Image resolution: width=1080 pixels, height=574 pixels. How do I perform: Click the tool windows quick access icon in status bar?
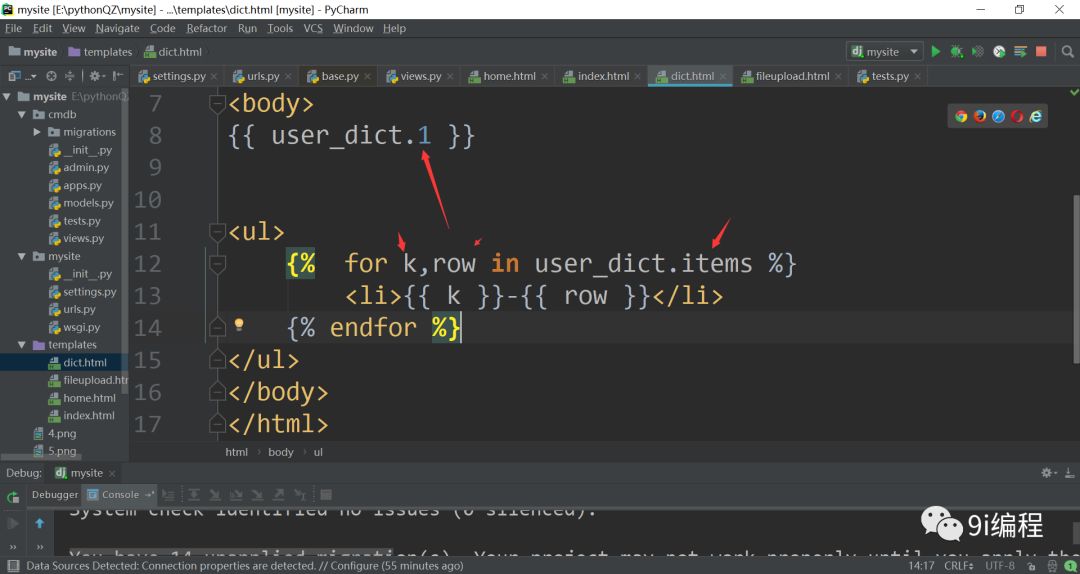12,566
